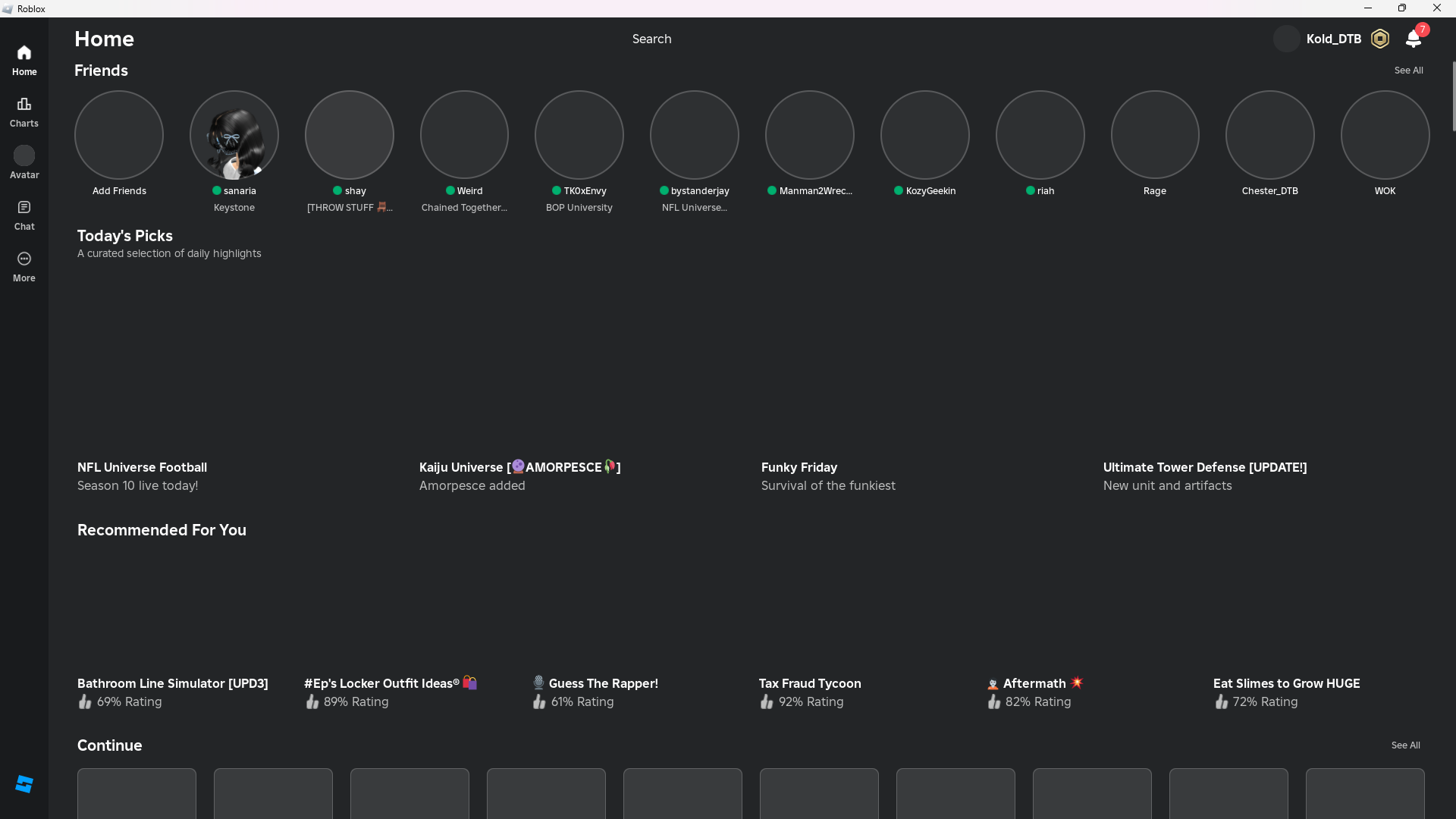Click the 69% Rating thumbs-up icon
This screenshot has width=1456, height=819.
pyautogui.click(x=85, y=701)
